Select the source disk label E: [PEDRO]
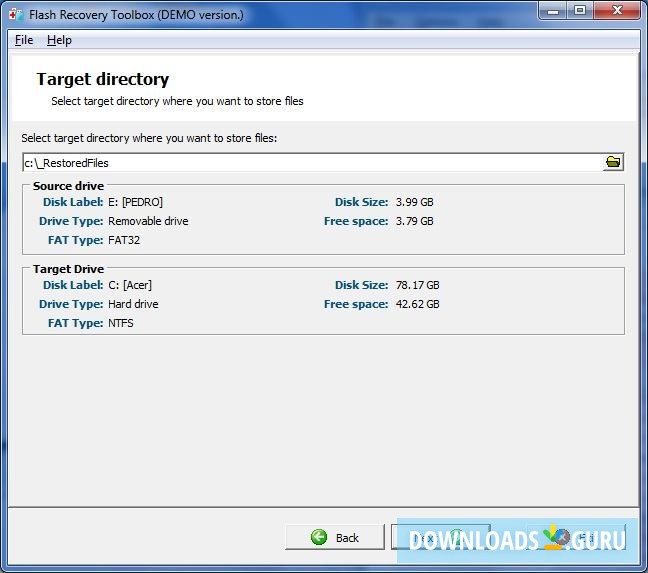 tap(136, 202)
